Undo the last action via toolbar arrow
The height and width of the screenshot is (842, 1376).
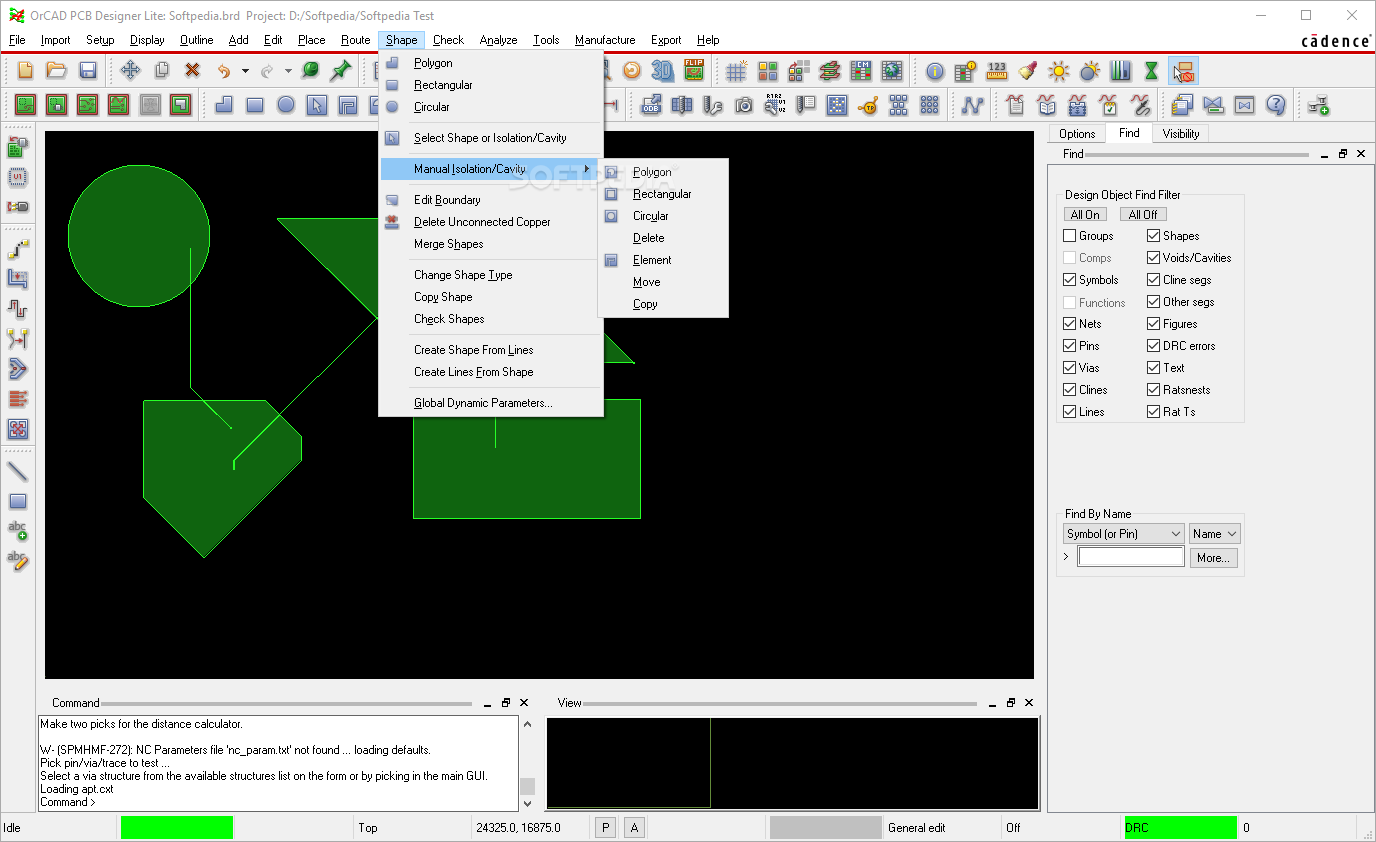click(x=224, y=71)
